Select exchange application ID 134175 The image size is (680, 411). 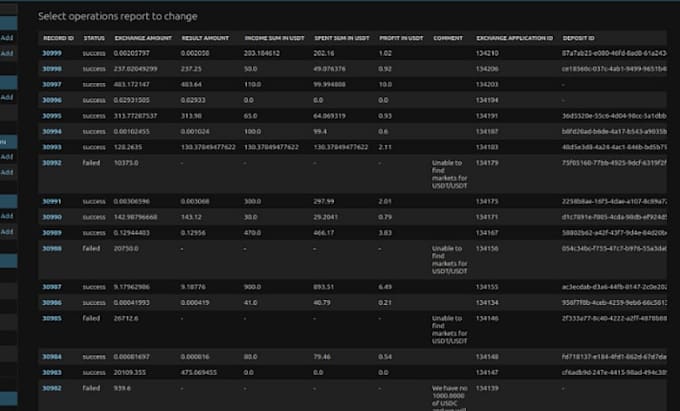click(x=487, y=202)
